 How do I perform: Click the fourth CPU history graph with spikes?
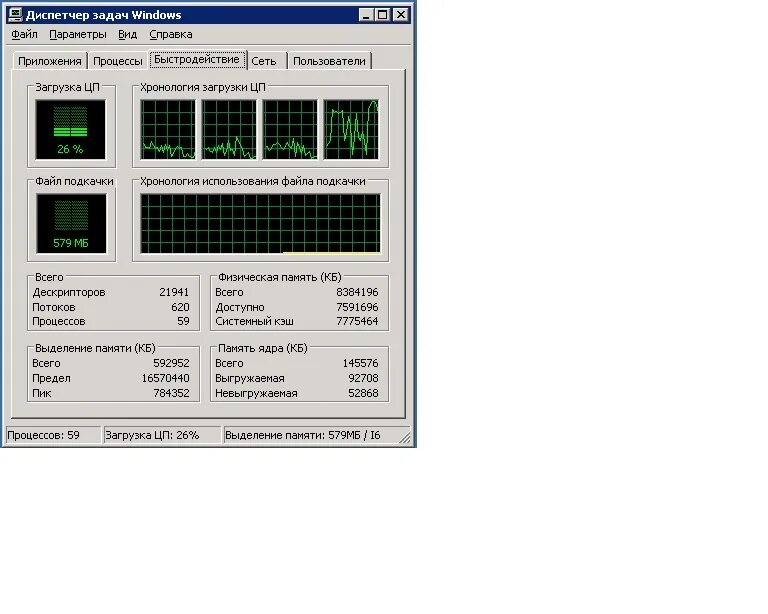point(351,130)
